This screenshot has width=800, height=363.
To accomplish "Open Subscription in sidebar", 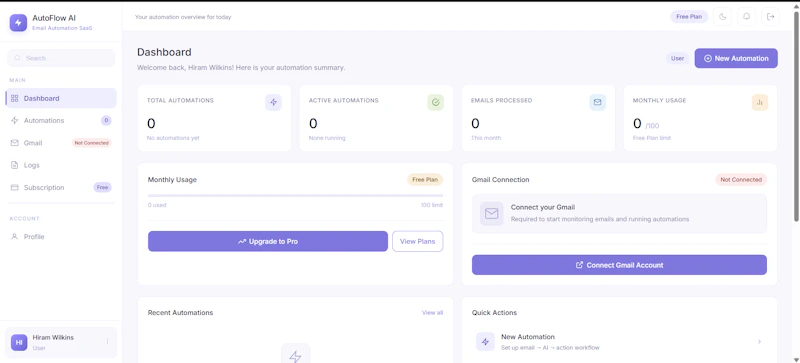I will click(61, 187).
